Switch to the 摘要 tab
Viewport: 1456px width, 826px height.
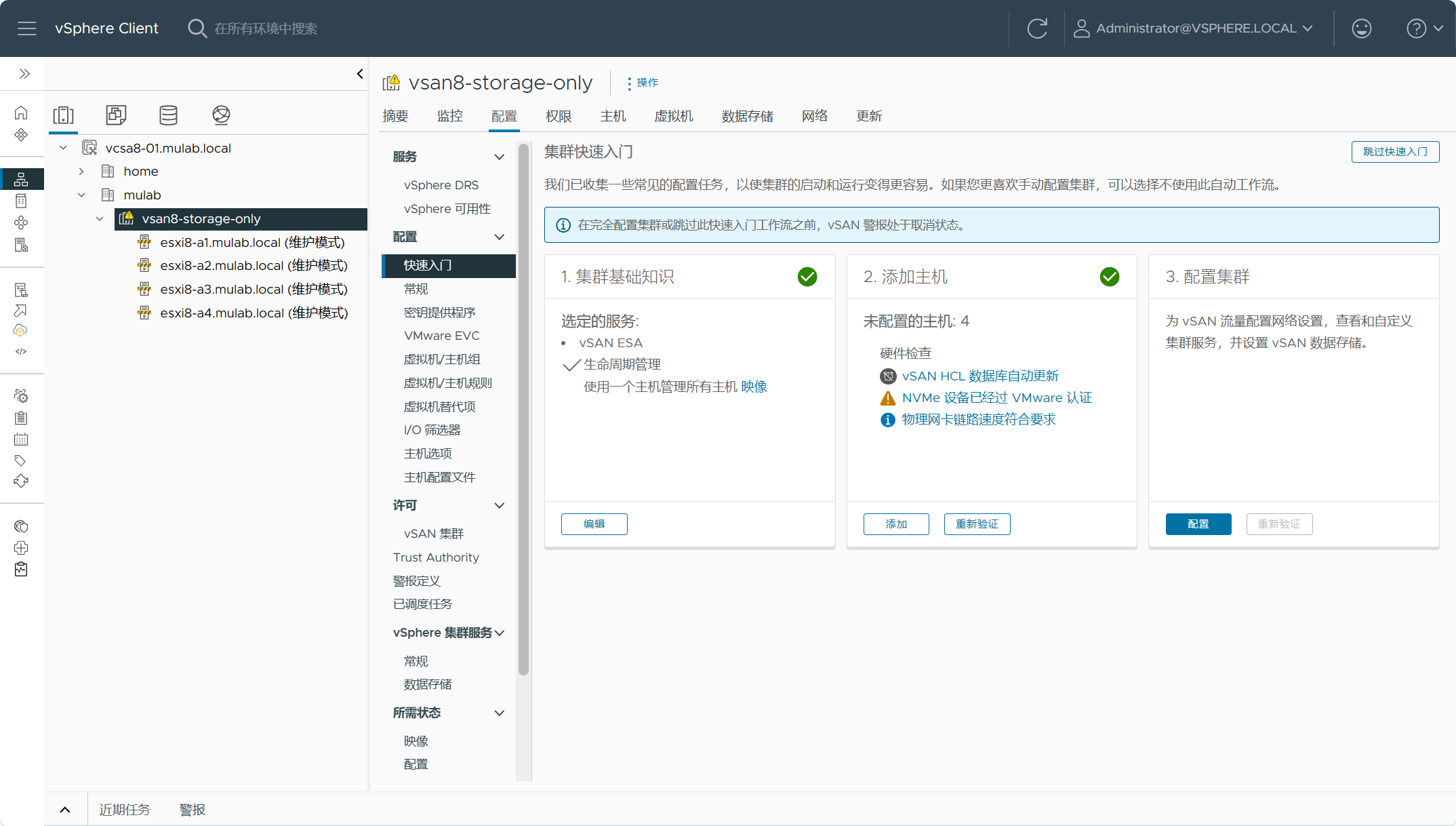pyautogui.click(x=395, y=116)
